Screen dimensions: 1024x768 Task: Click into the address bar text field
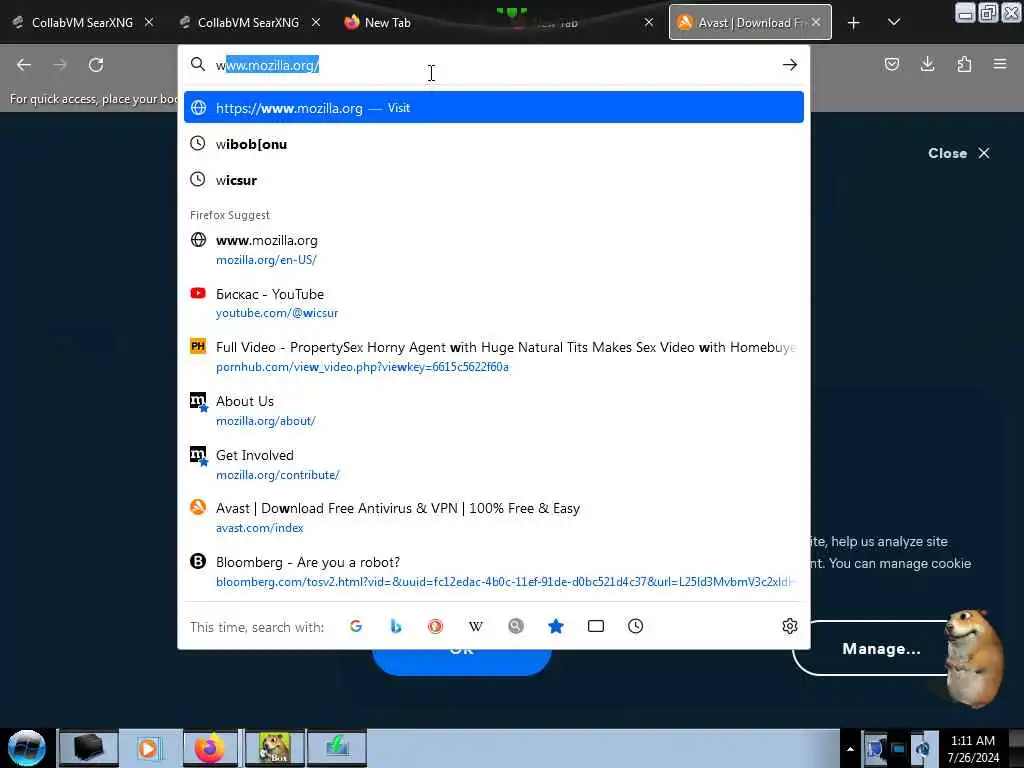point(493,65)
